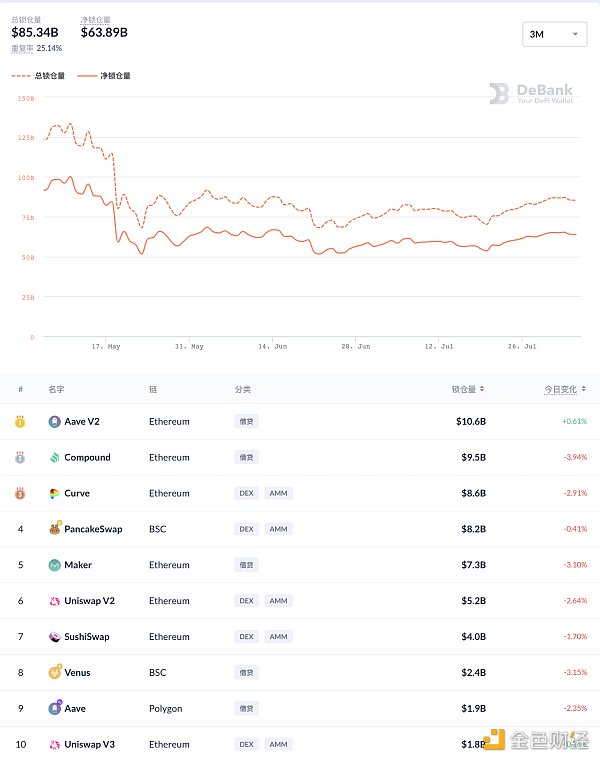Sort table by 锁仓量 column

click(468, 389)
